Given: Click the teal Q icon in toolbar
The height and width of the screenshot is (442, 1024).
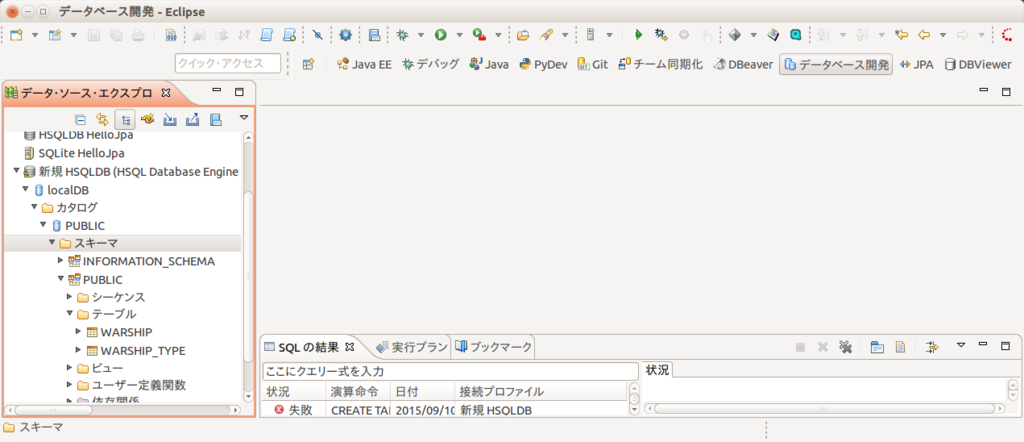Looking at the screenshot, I should click(x=795, y=35).
